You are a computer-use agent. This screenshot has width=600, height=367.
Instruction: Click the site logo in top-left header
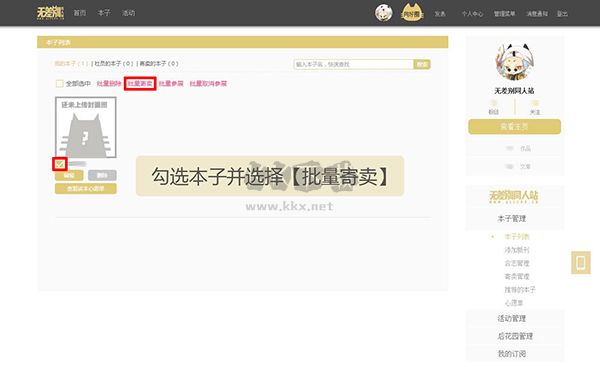[x=50, y=13]
